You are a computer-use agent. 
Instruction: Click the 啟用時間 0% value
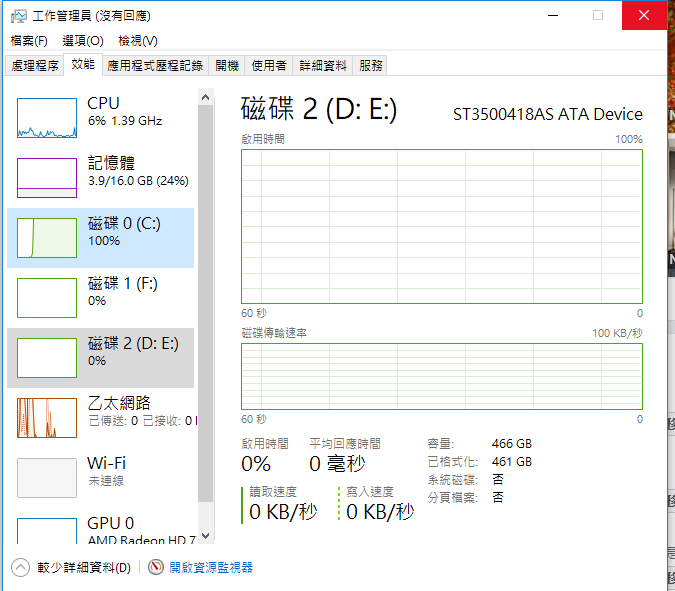point(256,464)
